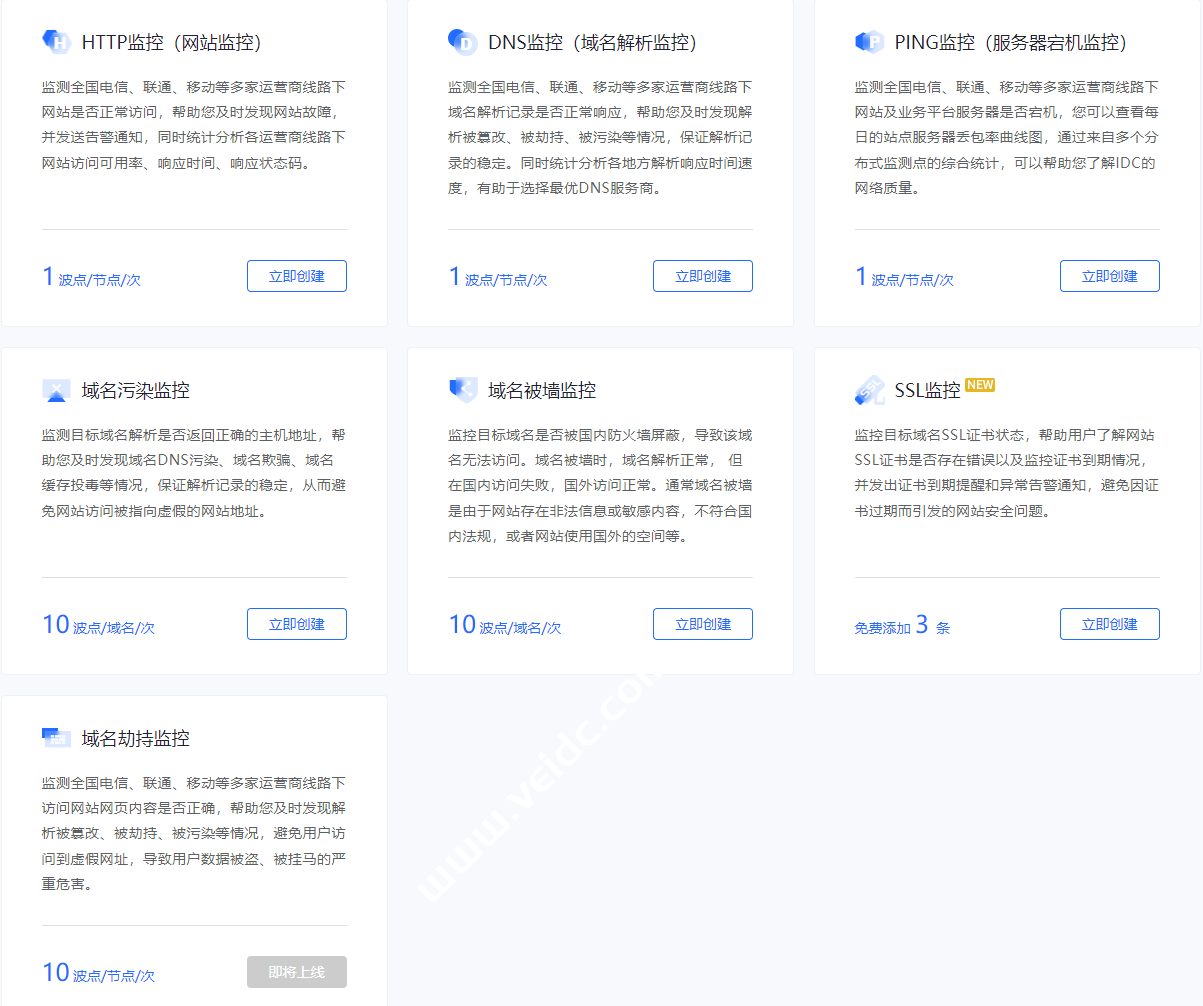Open the HTTP监控（网站监控）title

tap(171, 43)
